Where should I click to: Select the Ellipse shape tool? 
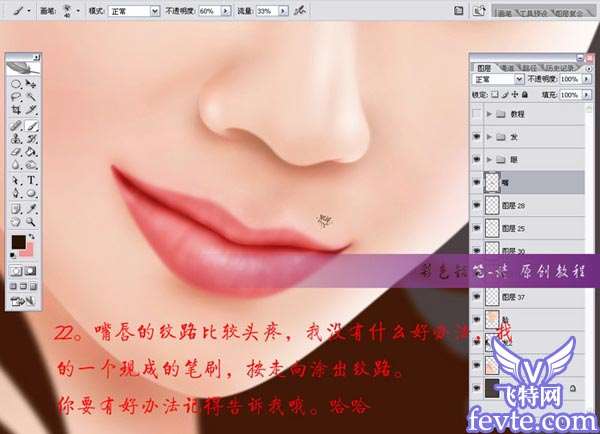[31, 193]
